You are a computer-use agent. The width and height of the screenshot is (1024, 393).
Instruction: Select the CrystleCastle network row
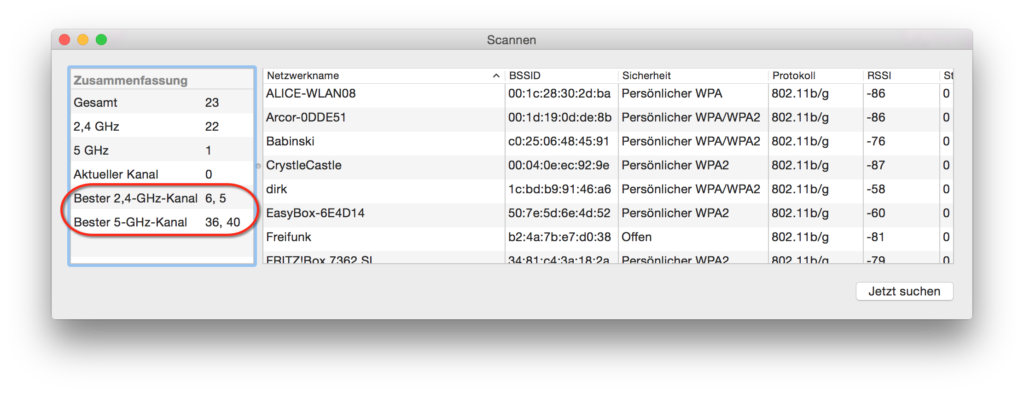coord(607,166)
